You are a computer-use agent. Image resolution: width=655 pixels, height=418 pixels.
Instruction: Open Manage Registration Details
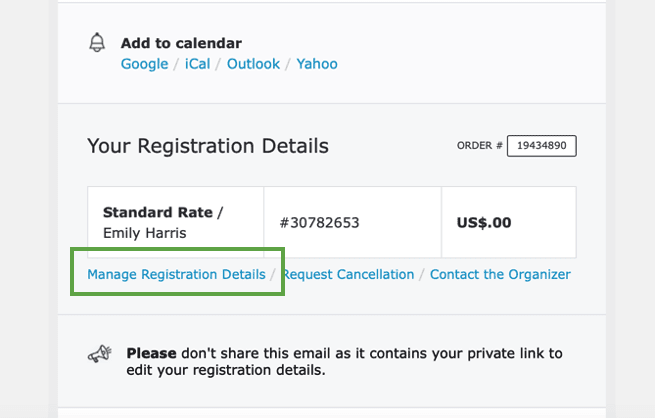176,274
